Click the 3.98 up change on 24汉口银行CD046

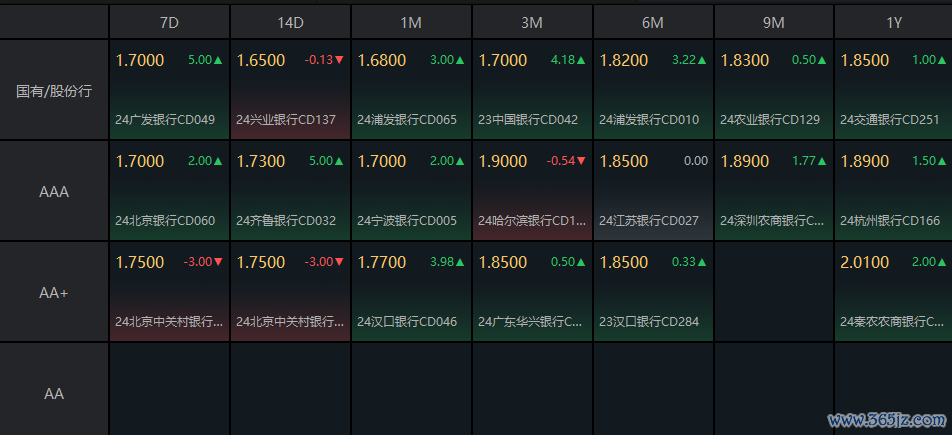[447, 262]
